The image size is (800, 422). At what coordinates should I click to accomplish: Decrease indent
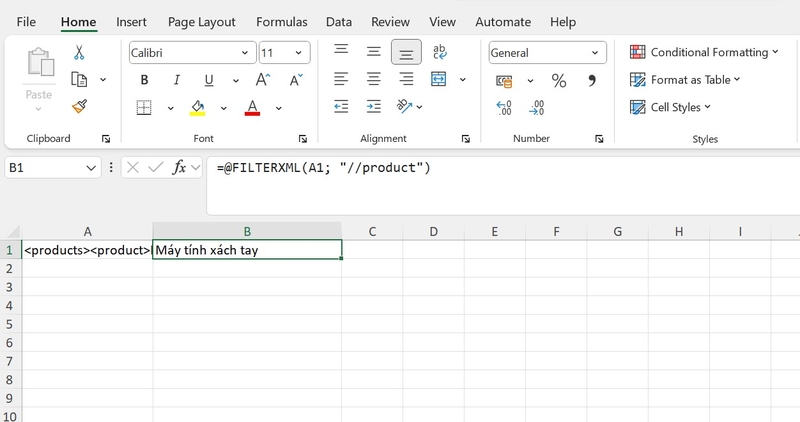pyautogui.click(x=341, y=106)
